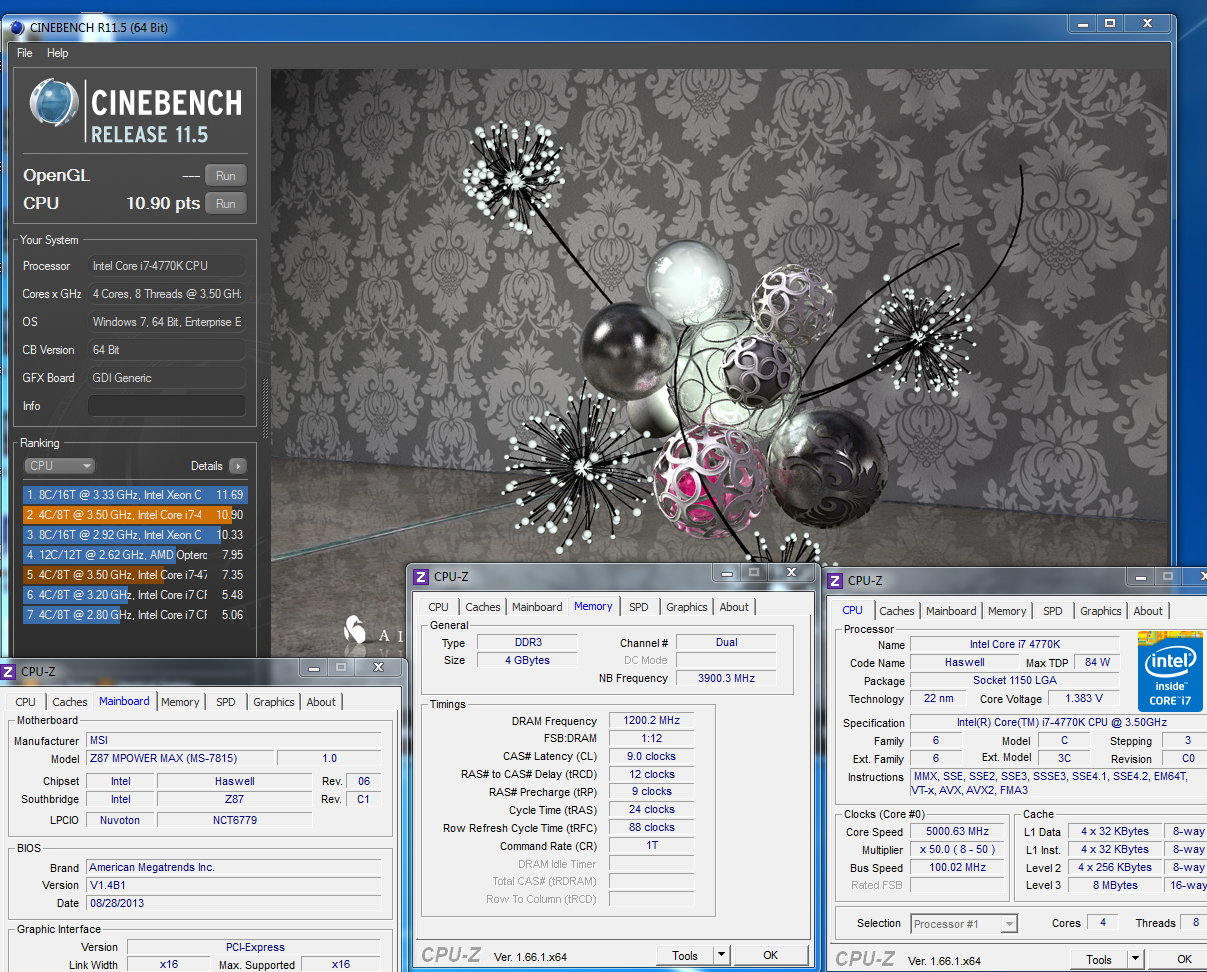
Task: Switch to Graphics tab in Memory CPU-Z window
Action: click(x=687, y=607)
